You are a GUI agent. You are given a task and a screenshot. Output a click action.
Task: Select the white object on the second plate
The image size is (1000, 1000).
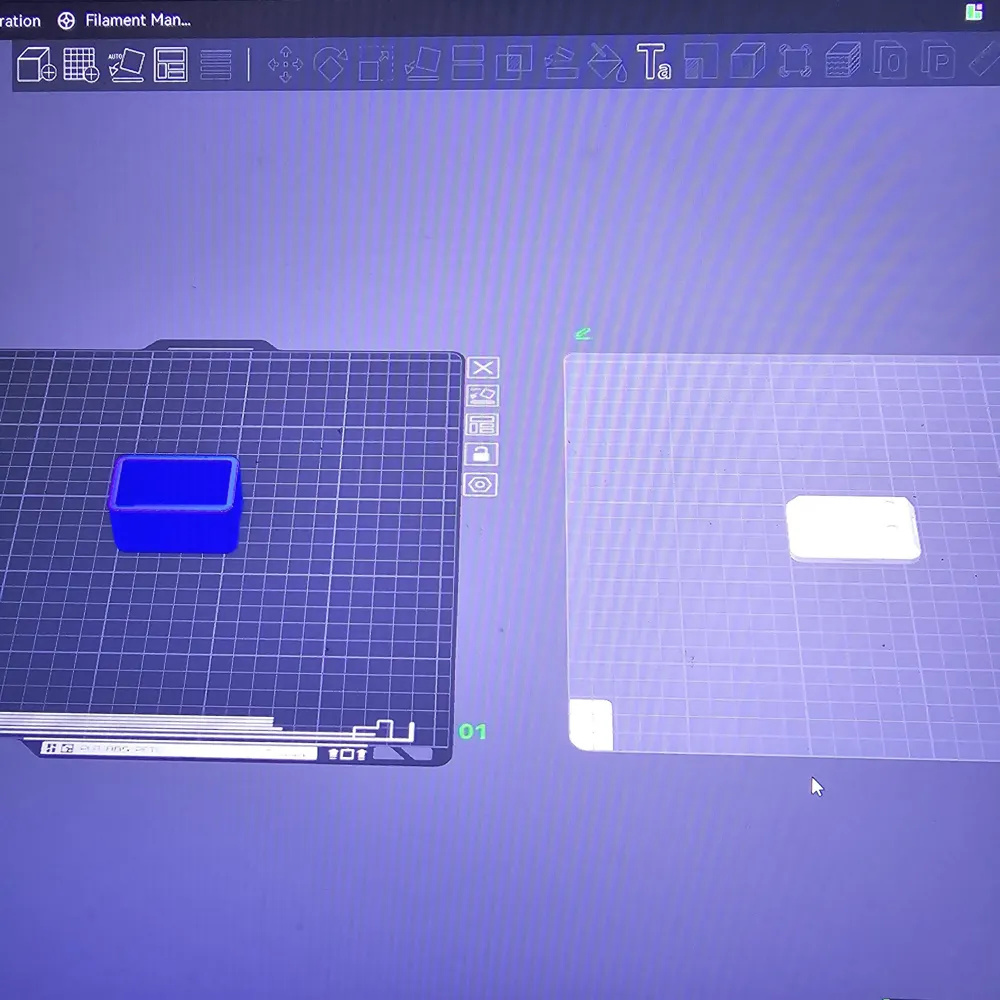(x=853, y=529)
